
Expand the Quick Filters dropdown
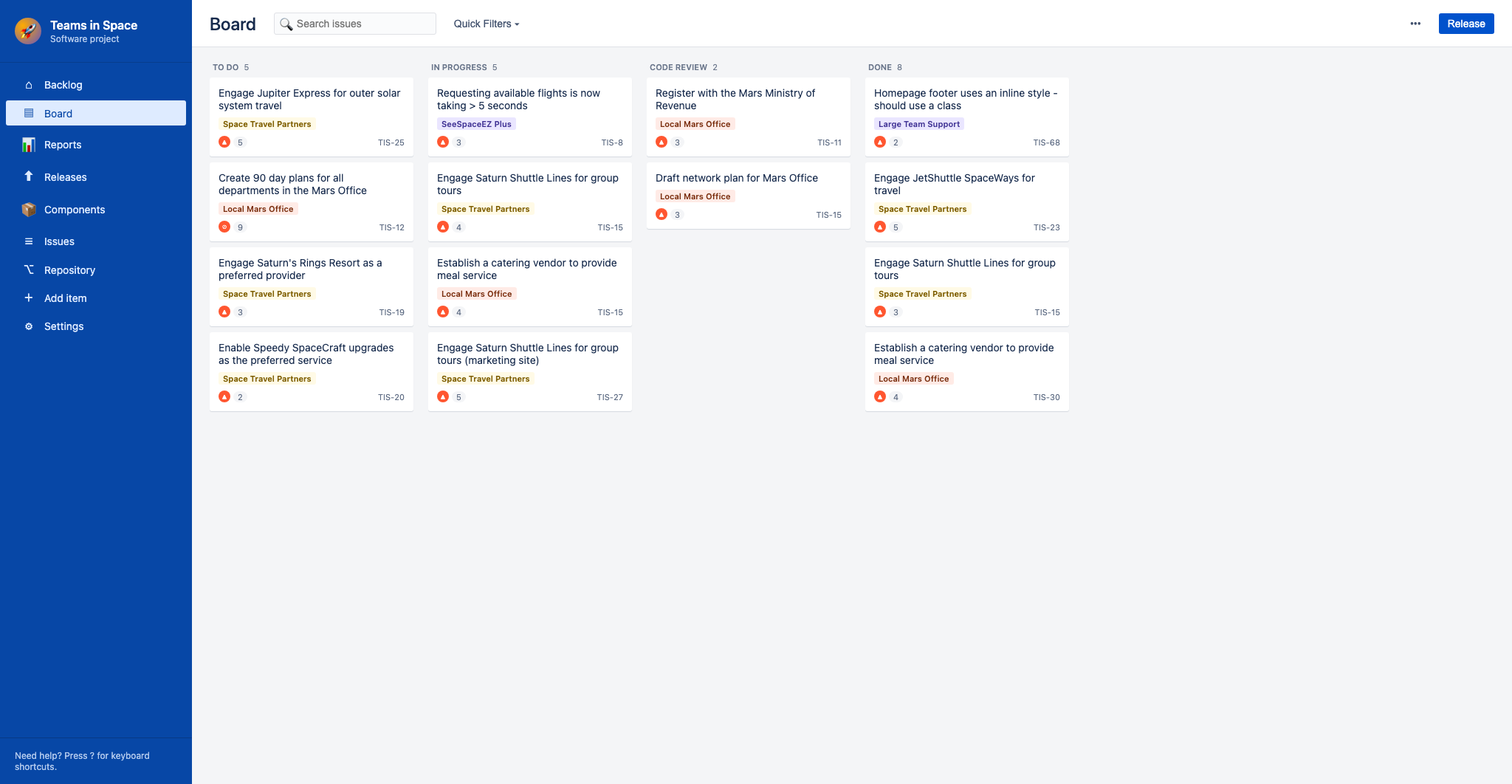486,24
